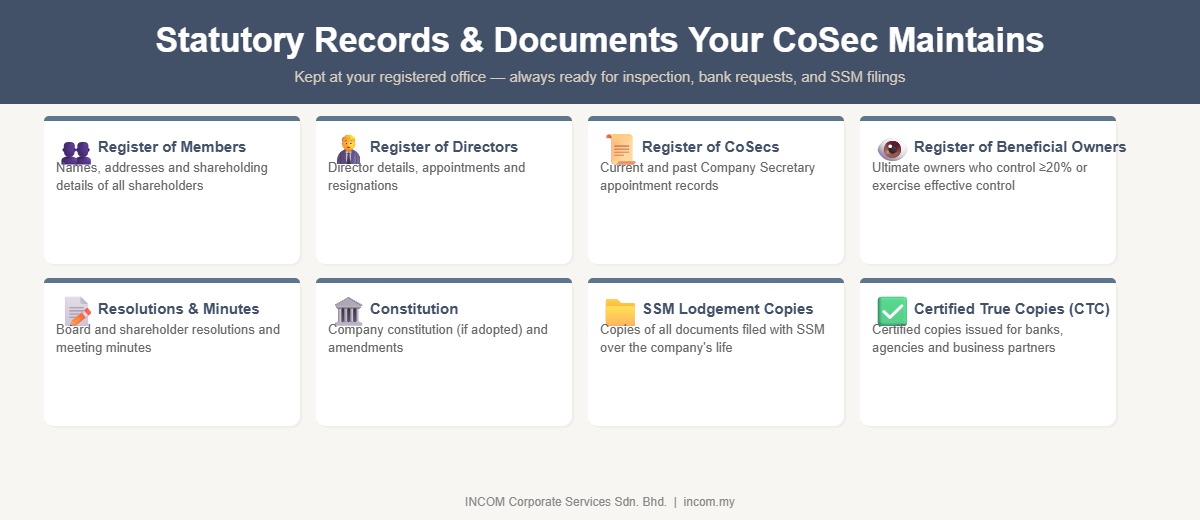Screen dimensions: 1200x520
Task: Click the Resolutions & Minutes memo icon
Action: pyautogui.click(x=77, y=312)
